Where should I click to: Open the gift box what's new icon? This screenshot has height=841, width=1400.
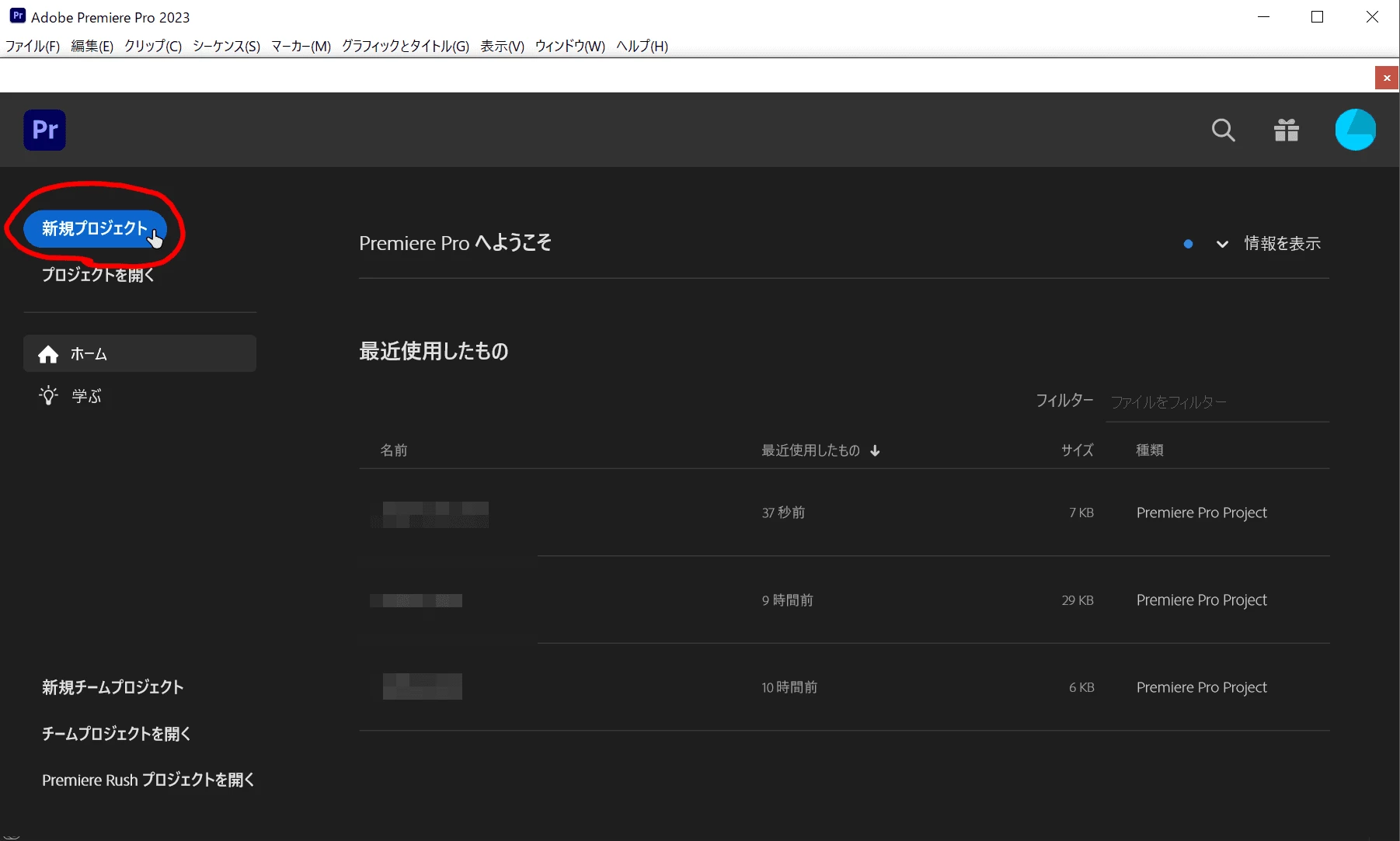coord(1287,130)
